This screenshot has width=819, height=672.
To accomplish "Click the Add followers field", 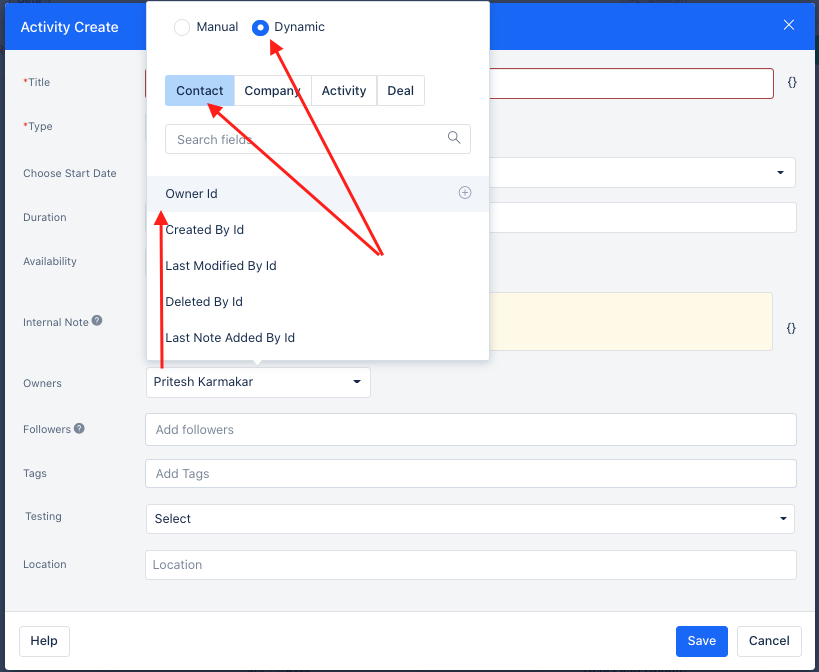I will (471, 430).
